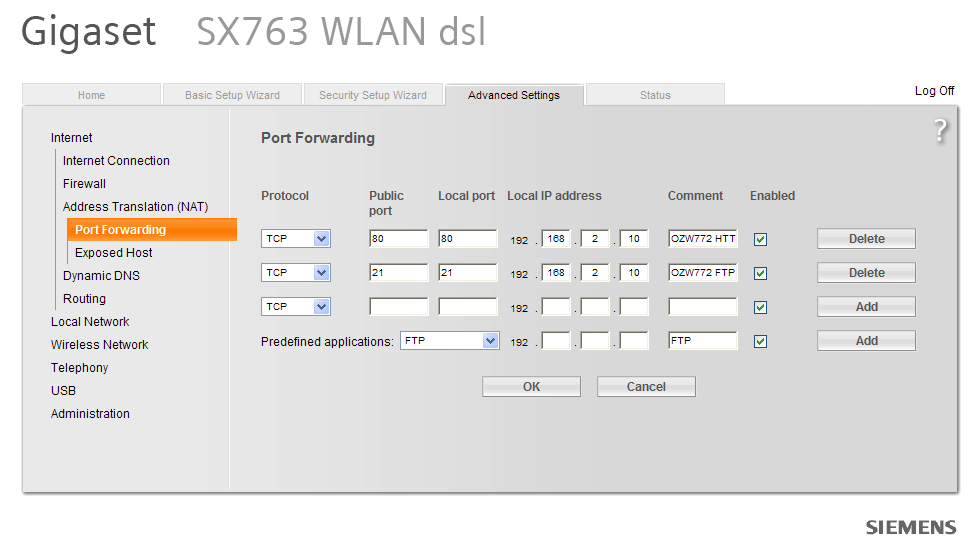This screenshot has width=974, height=546.
Task: Click IP field 168 in port 21 rule
Action: (x=556, y=273)
